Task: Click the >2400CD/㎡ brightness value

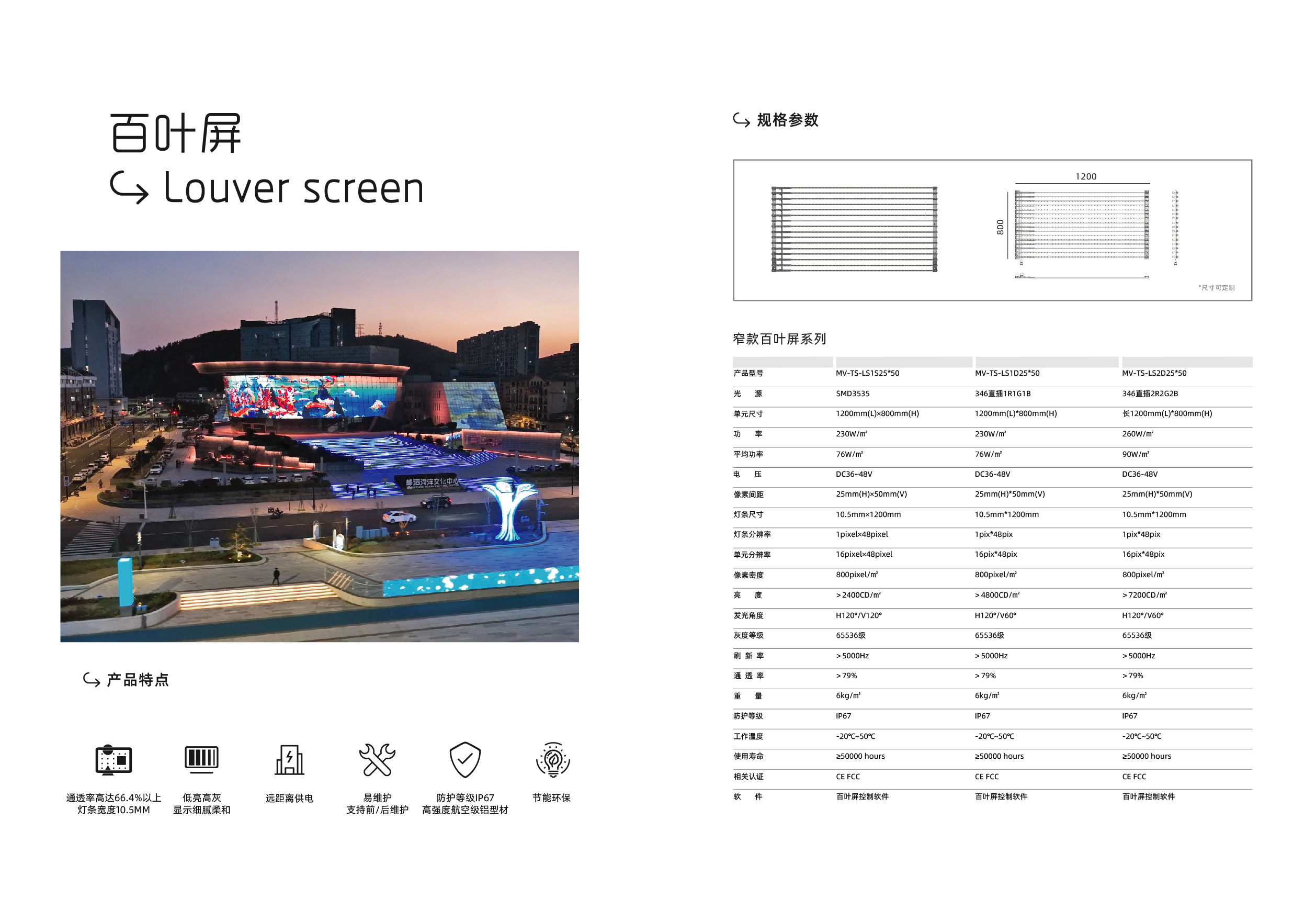Action: pos(858,595)
